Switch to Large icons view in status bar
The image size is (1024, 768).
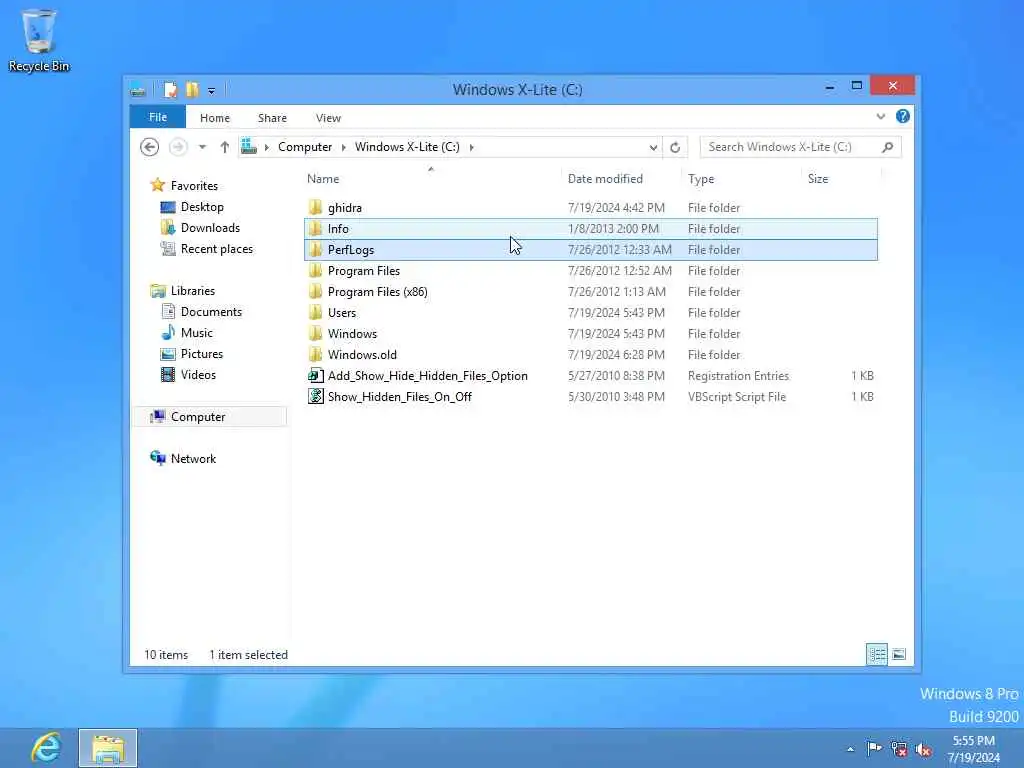899,654
